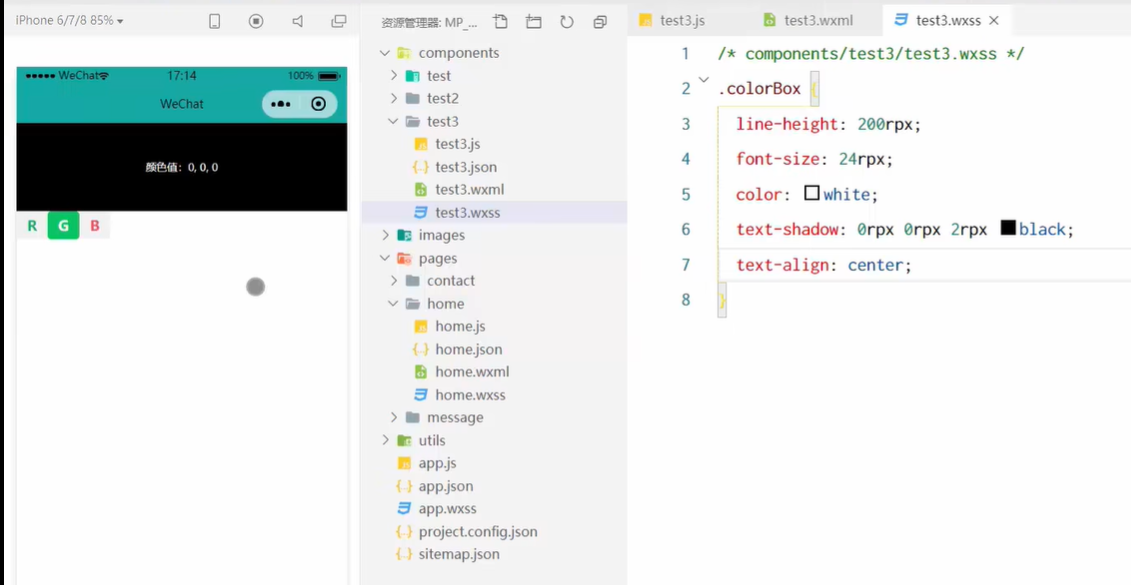
Task: Click line number 8 in the editor gutter
Action: coord(686,300)
